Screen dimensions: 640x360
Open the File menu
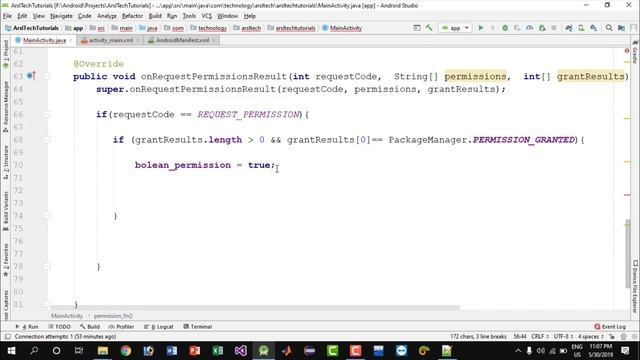[7, 16]
